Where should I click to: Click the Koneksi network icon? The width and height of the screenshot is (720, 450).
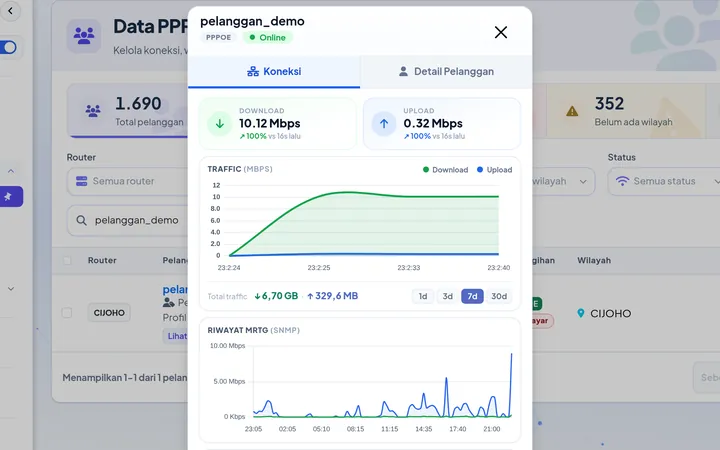[253, 72]
